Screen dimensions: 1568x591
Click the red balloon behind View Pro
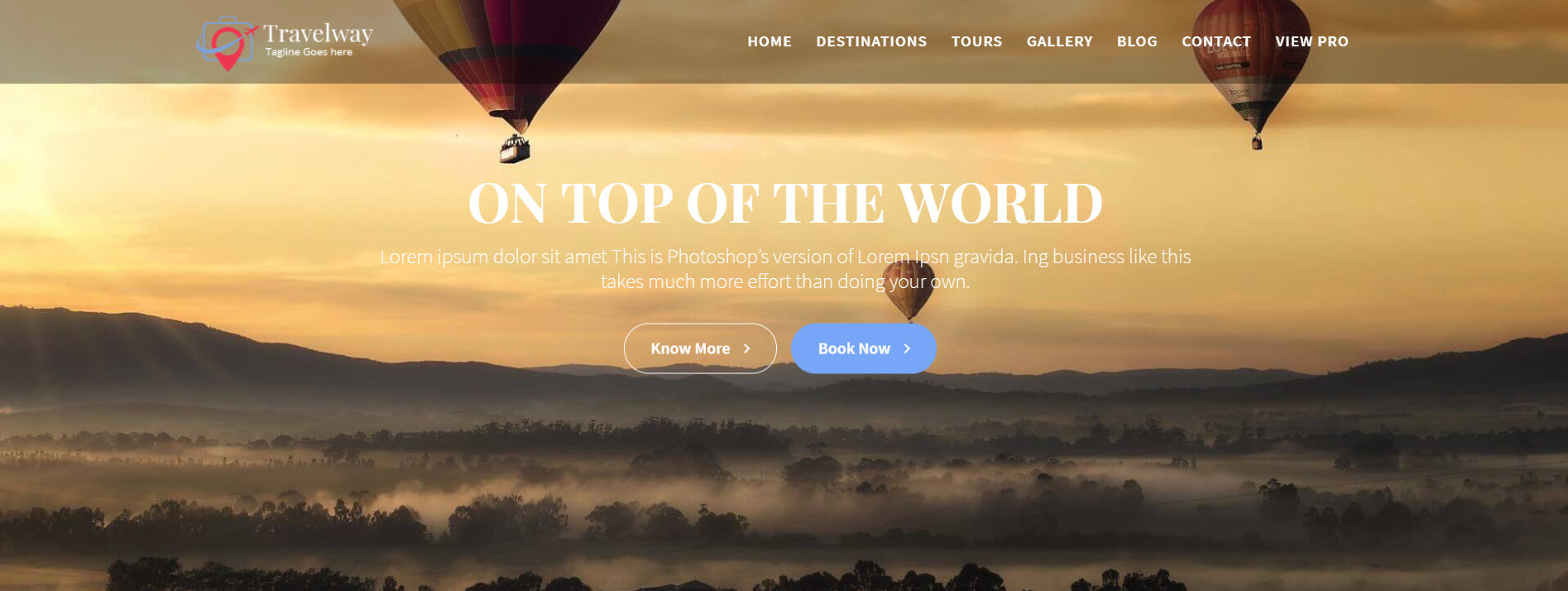click(x=1251, y=70)
